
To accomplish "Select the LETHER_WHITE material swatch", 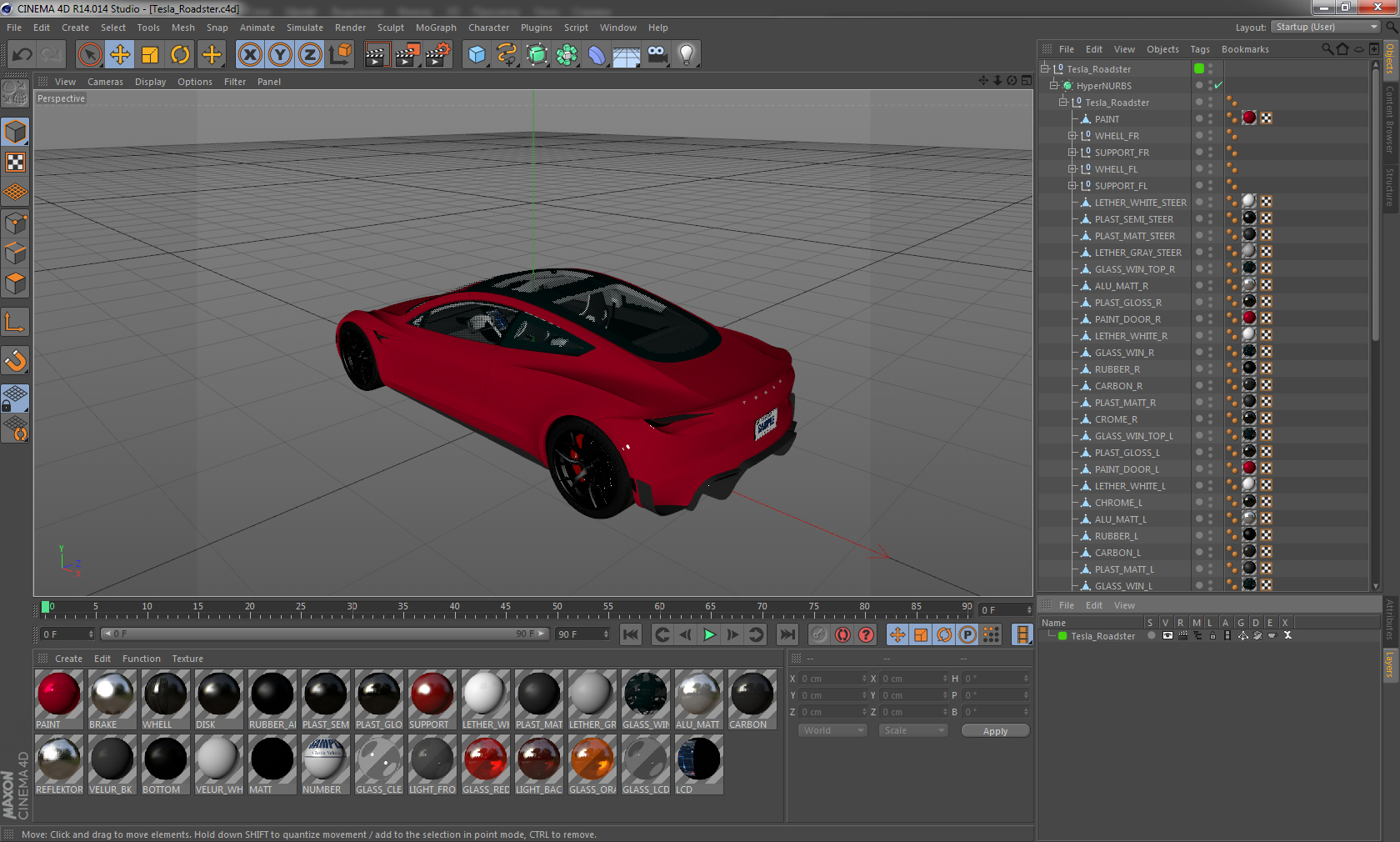I will (485, 694).
